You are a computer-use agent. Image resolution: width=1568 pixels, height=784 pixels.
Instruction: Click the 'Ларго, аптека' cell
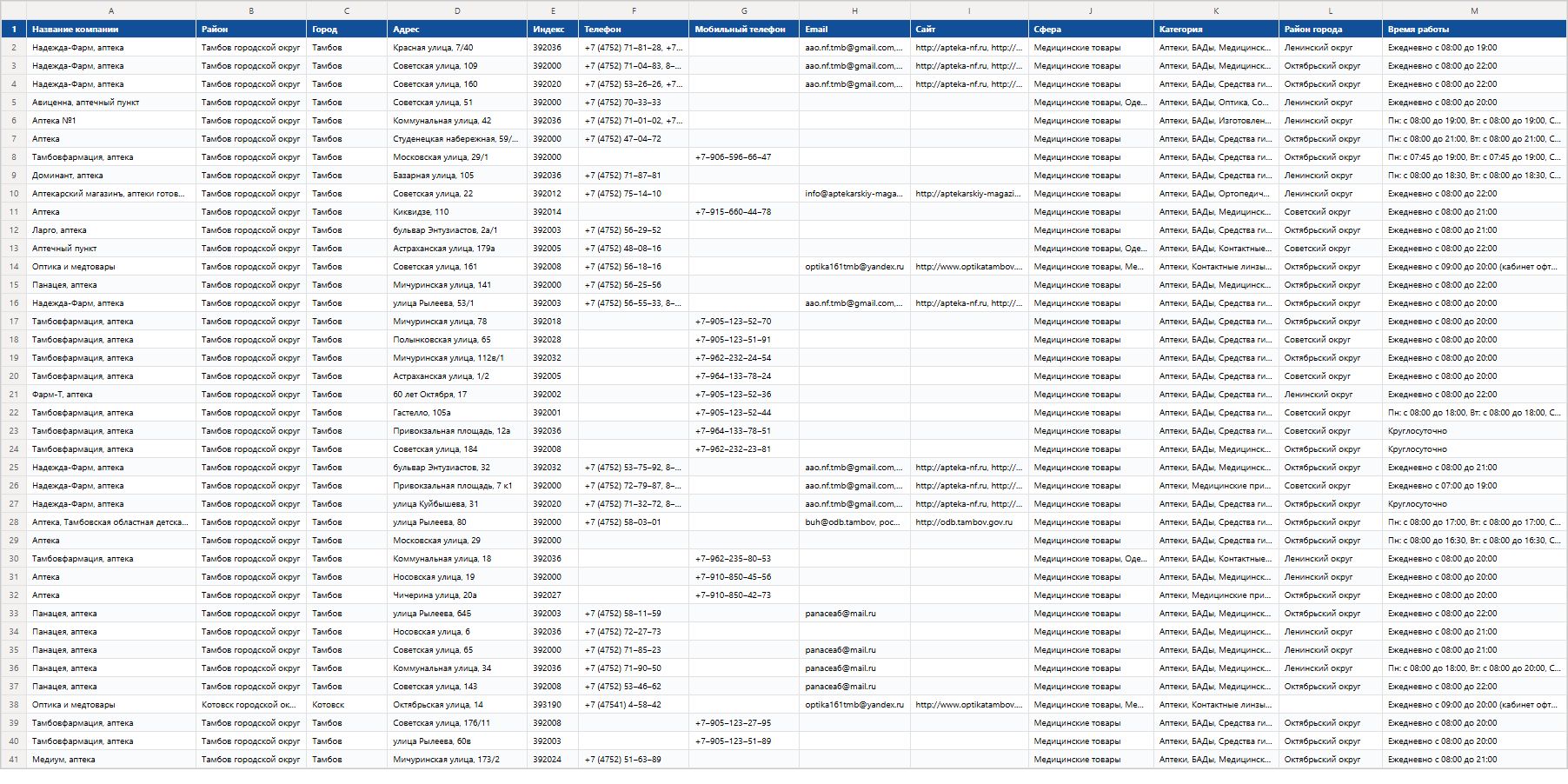[111, 230]
